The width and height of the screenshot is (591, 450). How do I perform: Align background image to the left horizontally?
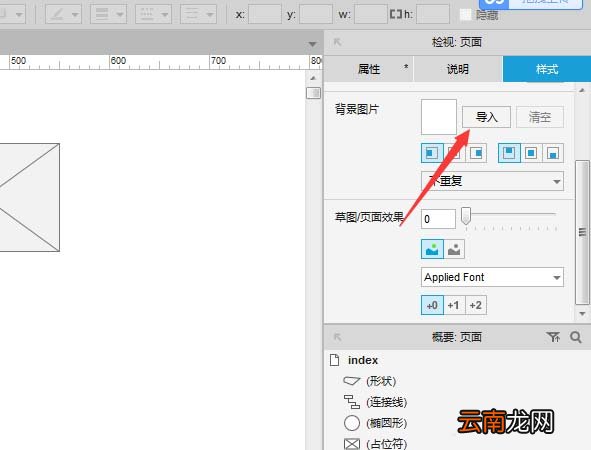point(432,153)
